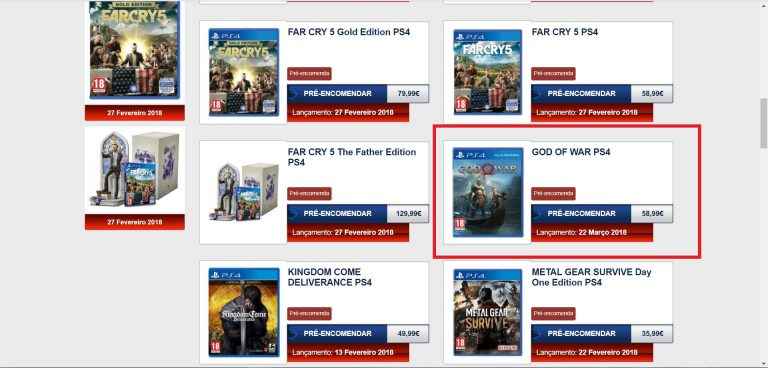Click PRÉ-ENCOMENDAR for Far Cry 5 Gold Edition

tap(337, 94)
